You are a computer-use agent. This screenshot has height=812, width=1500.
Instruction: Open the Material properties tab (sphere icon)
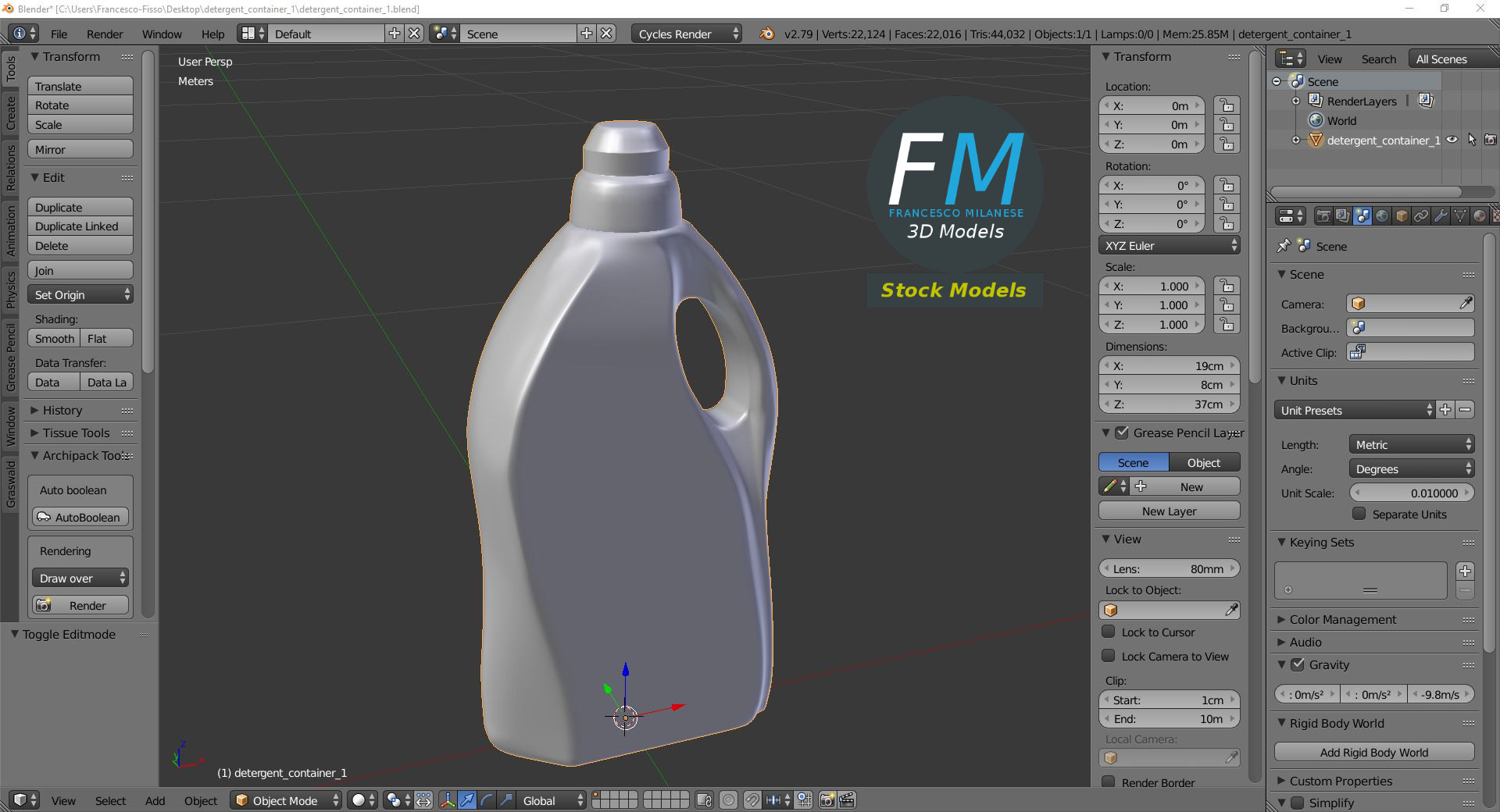click(1480, 216)
